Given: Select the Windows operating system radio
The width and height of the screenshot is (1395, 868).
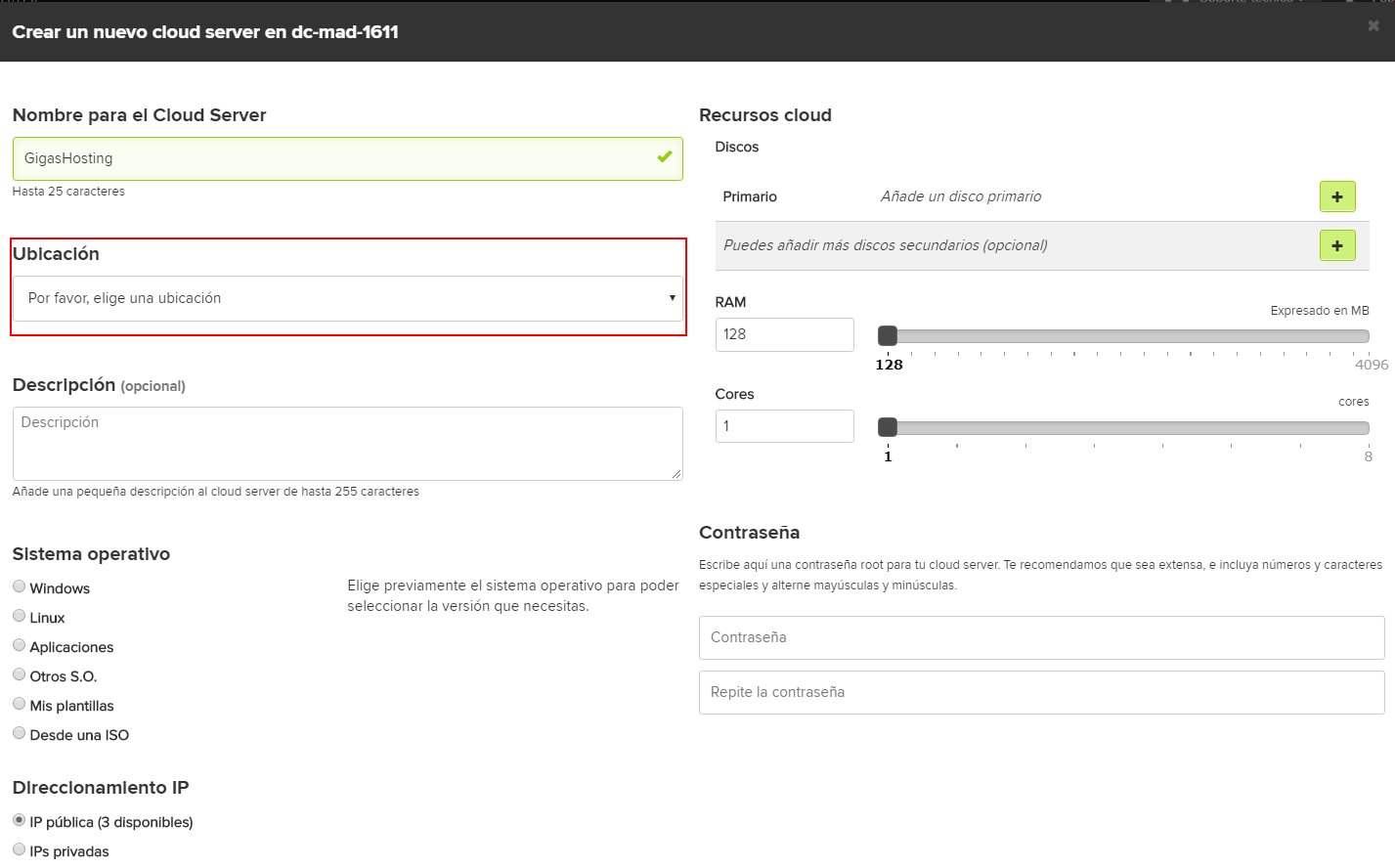Looking at the screenshot, I should [19, 586].
